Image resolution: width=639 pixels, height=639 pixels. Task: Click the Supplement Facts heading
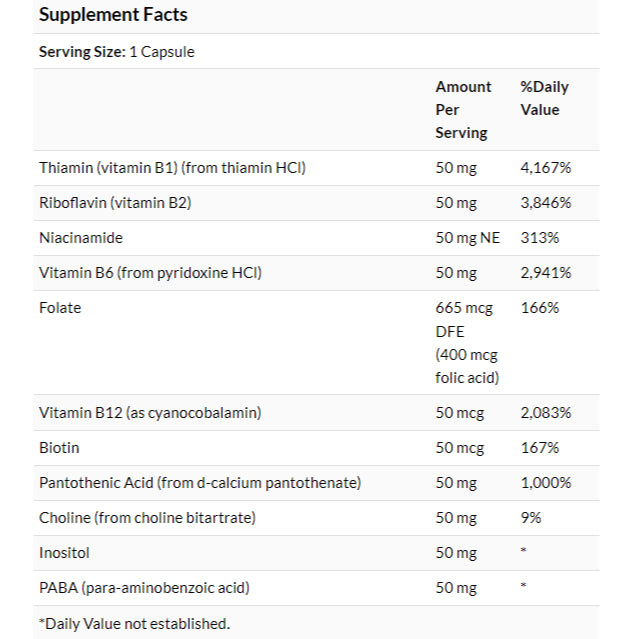click(x=113, y=15)
